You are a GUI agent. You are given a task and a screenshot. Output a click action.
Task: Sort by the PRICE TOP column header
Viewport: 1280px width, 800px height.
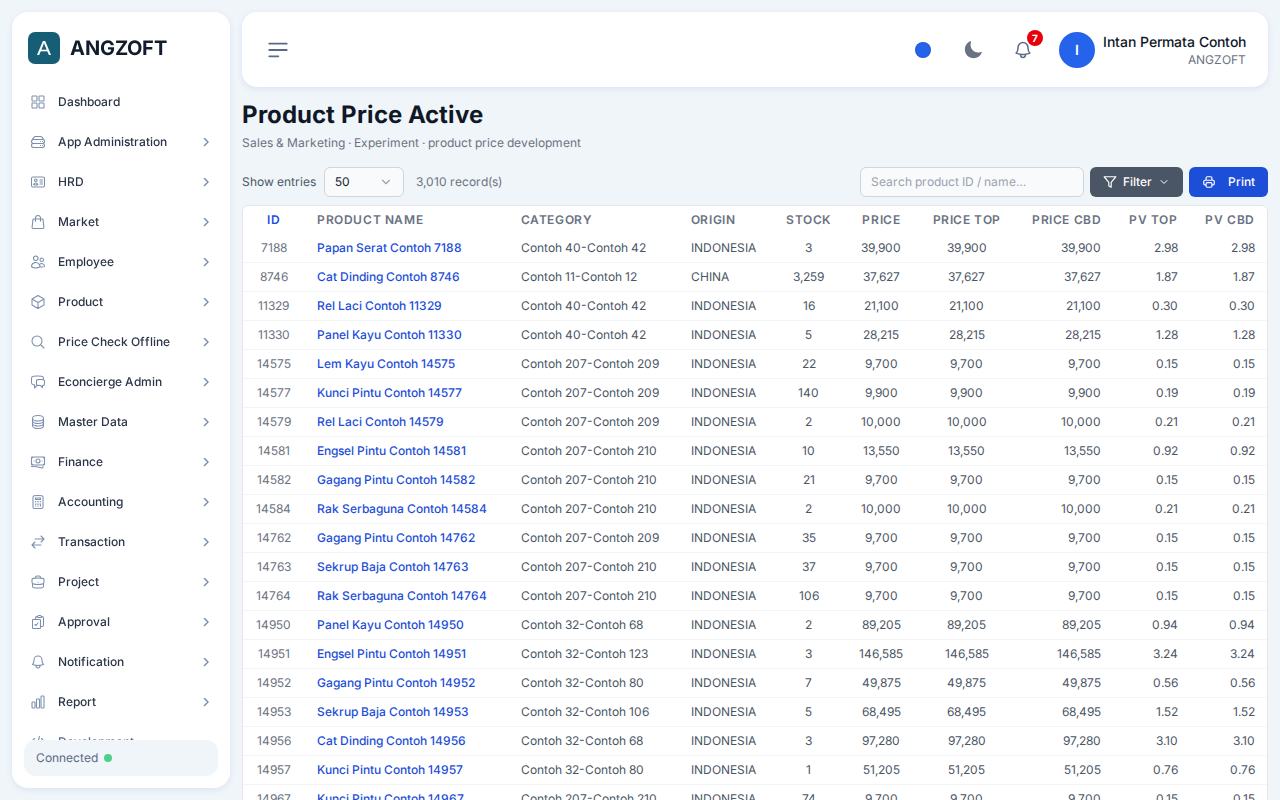[966, 220]
